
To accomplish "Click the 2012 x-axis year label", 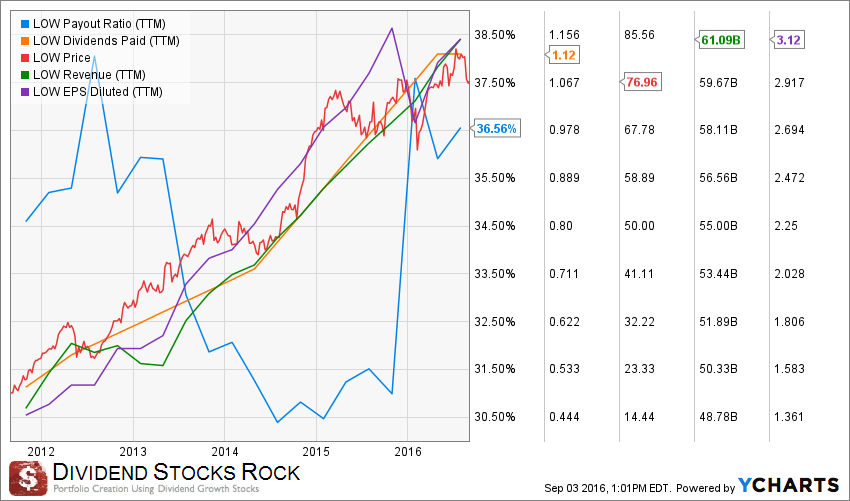I will (x=41, y=452).
